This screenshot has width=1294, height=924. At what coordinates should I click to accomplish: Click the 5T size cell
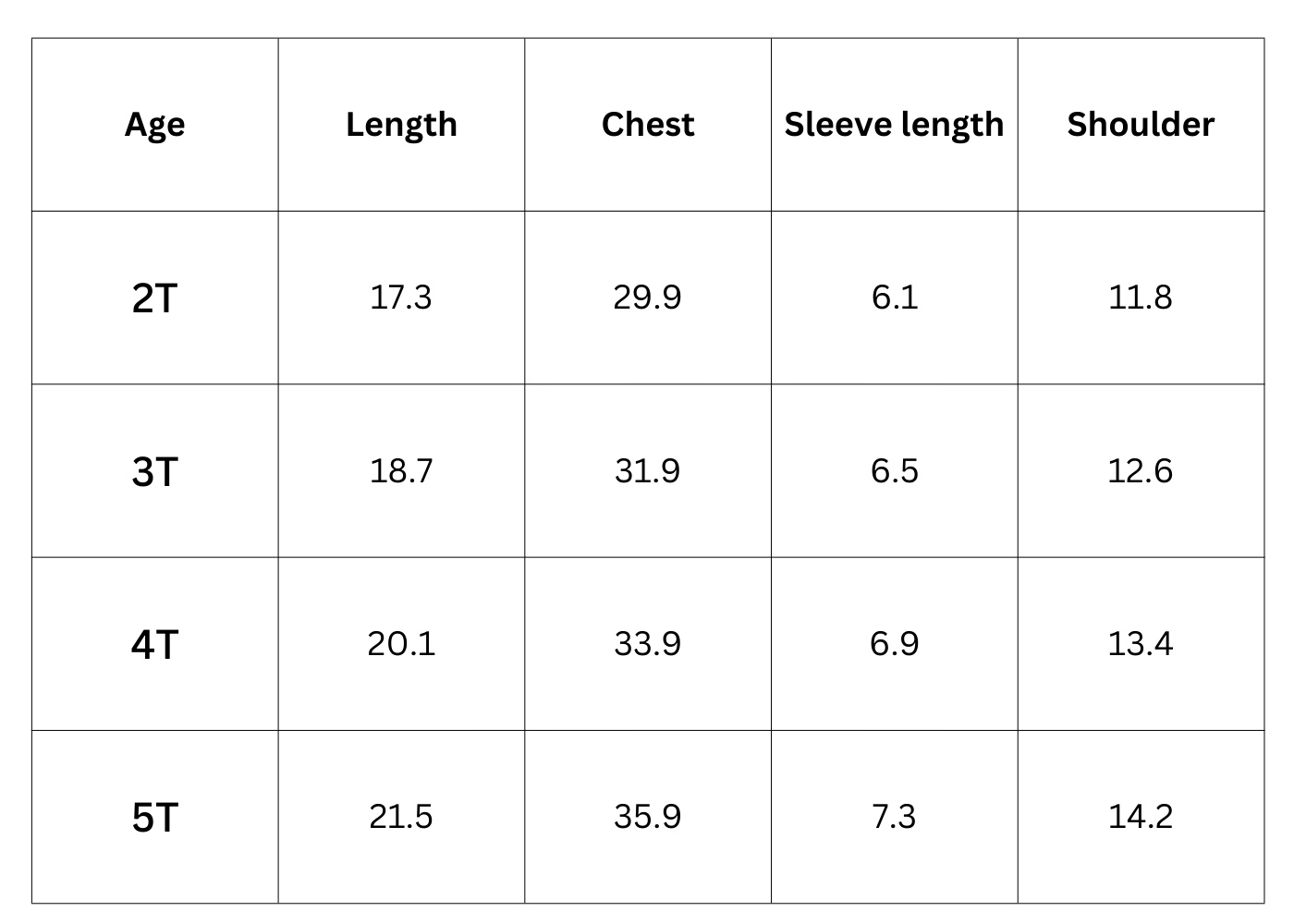point(154,818)
